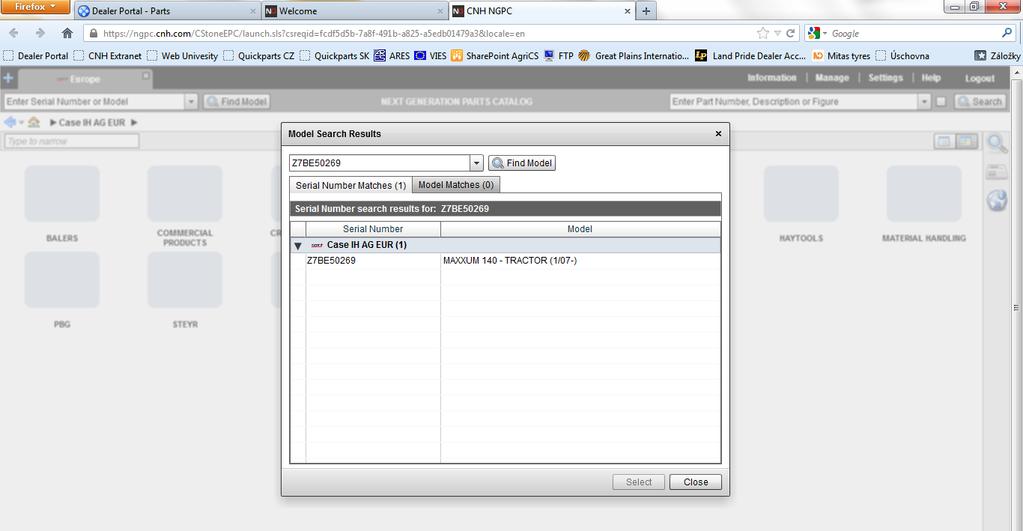Add a new catalog tab with plus icon
The width and height of the screenshot is (1023, 531).
(x=8, y=78)
